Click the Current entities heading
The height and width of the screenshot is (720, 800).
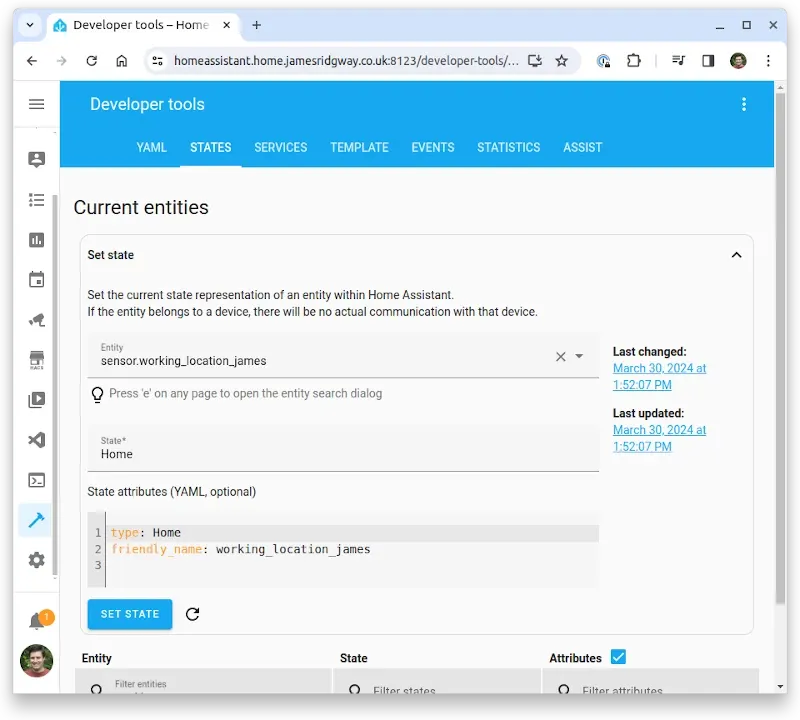tap(141, 208)
